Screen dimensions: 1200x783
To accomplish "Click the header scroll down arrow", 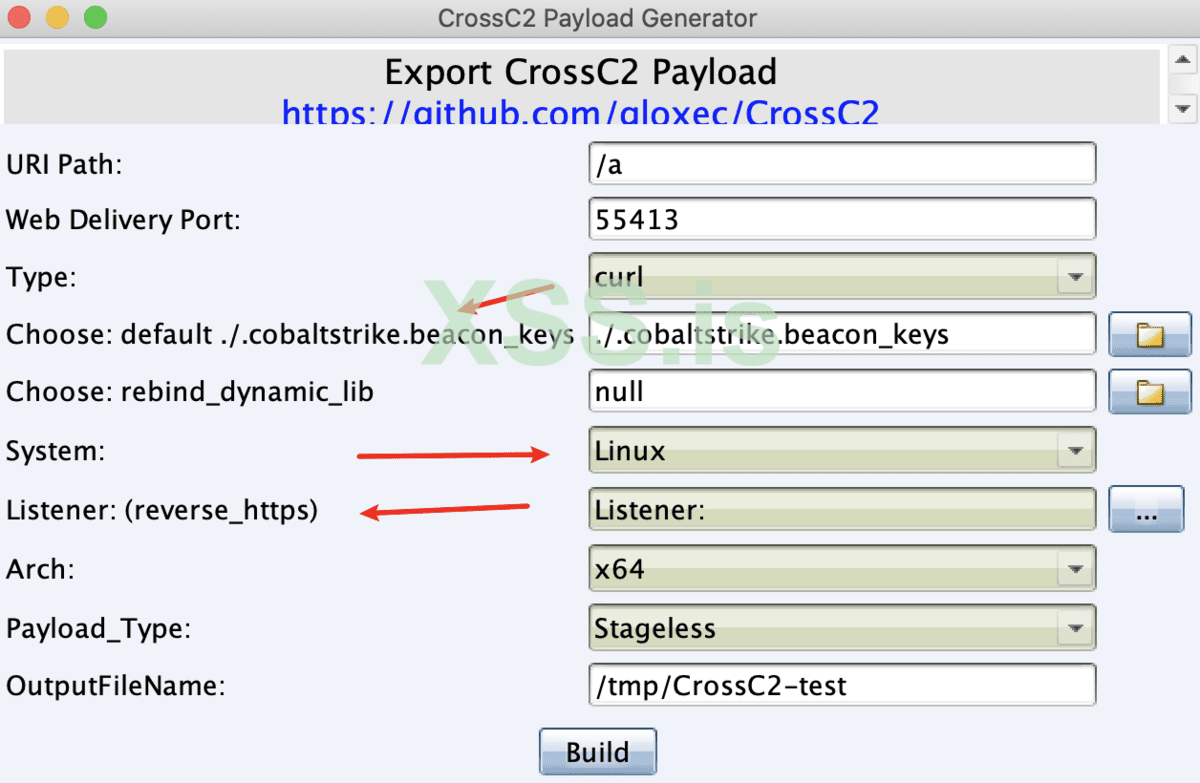I will 1182,107.
